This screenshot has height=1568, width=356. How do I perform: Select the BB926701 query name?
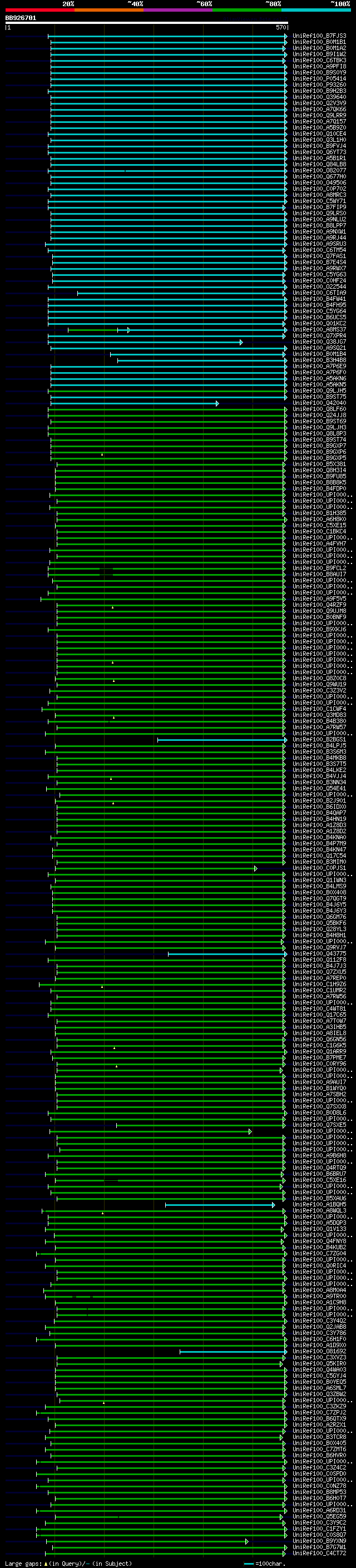pos(21,18)
